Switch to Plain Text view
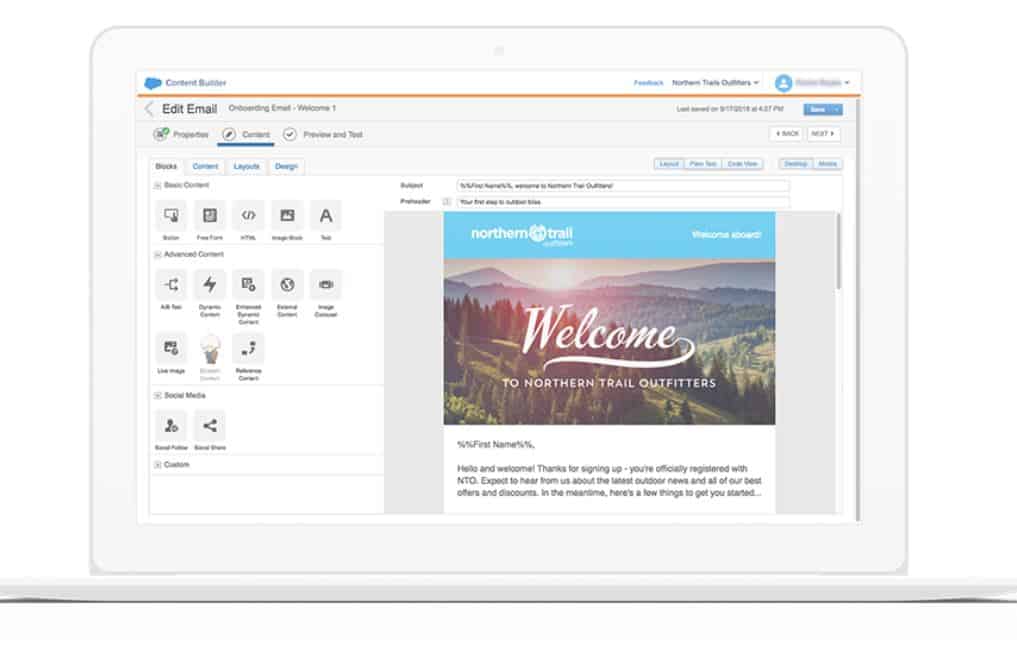The height and width of the screenshot is (650, 1017). click(x=703, y=164)
